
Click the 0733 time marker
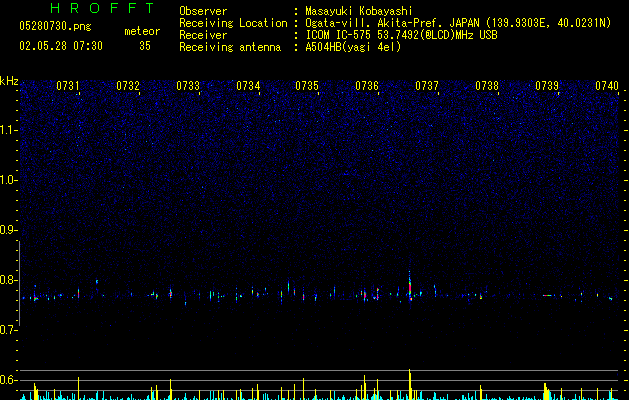[x=188, y=86]
